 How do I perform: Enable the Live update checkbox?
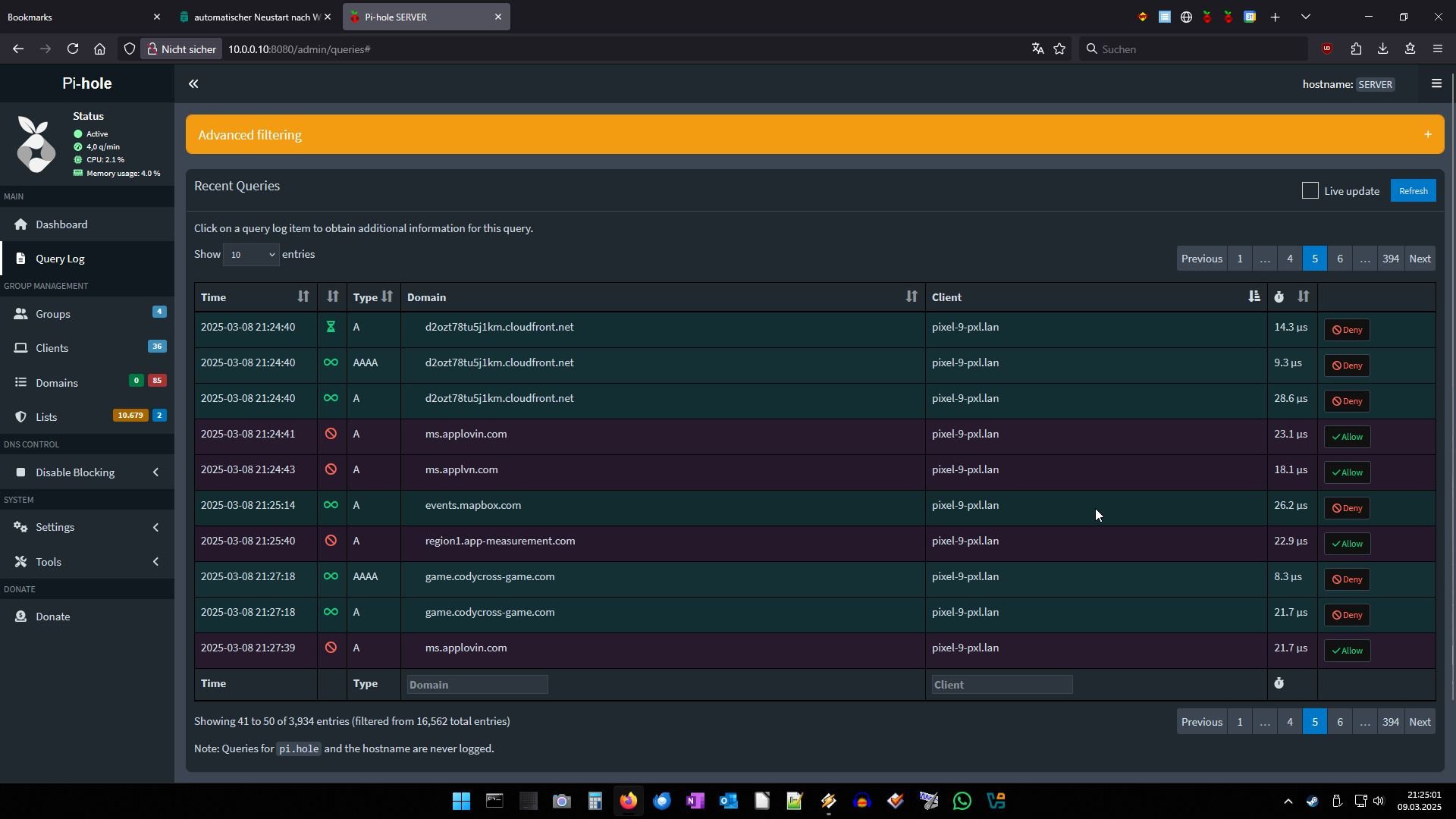(x=1310, y=191)
